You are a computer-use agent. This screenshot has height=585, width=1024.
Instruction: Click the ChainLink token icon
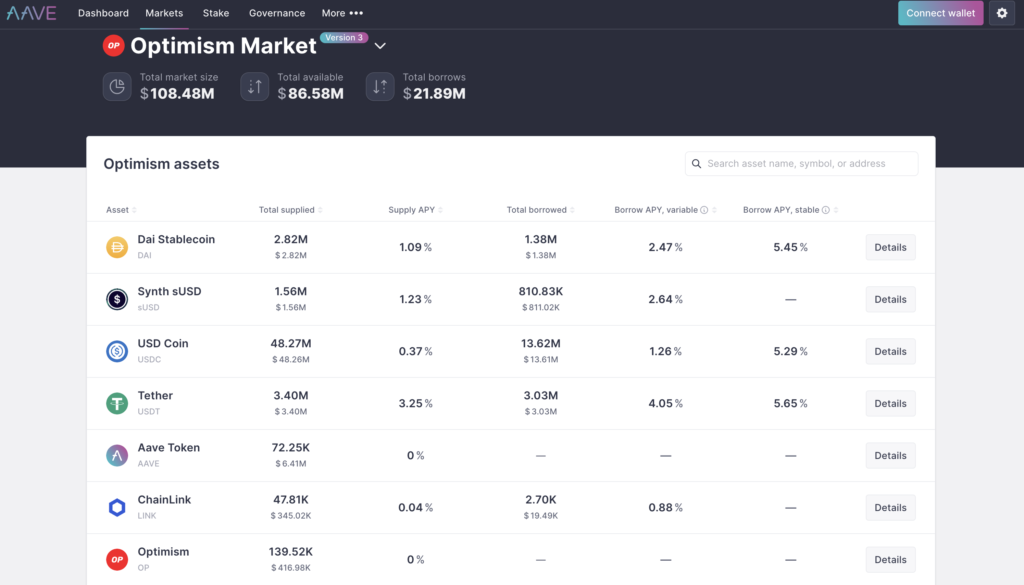pos(117,507)
